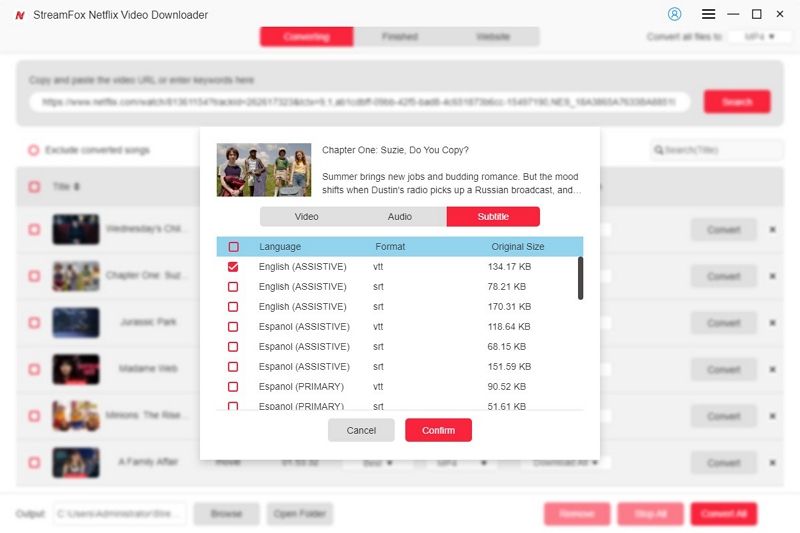
Task: Click the Output path field
Action: coord(120,514)
